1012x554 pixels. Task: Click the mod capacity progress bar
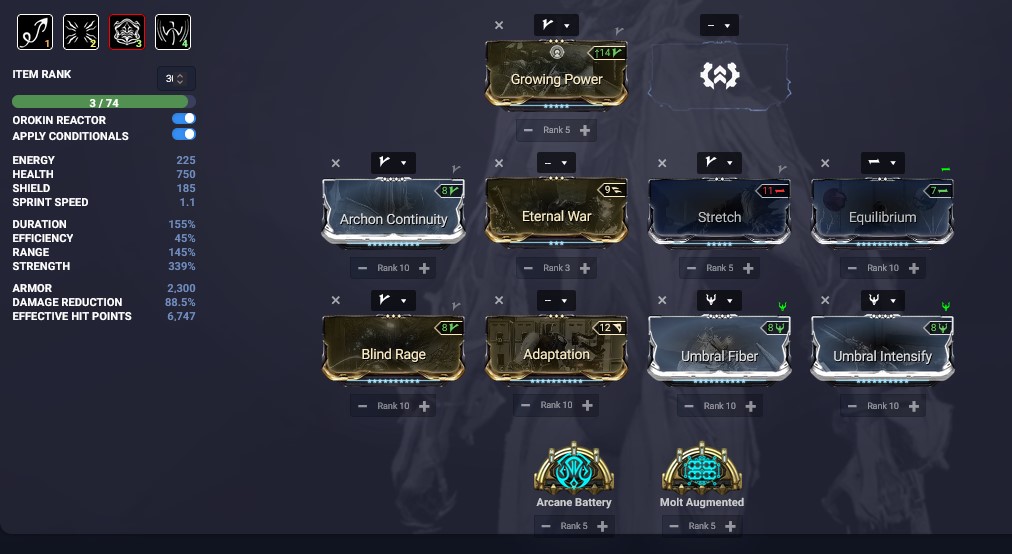[104, 102]
